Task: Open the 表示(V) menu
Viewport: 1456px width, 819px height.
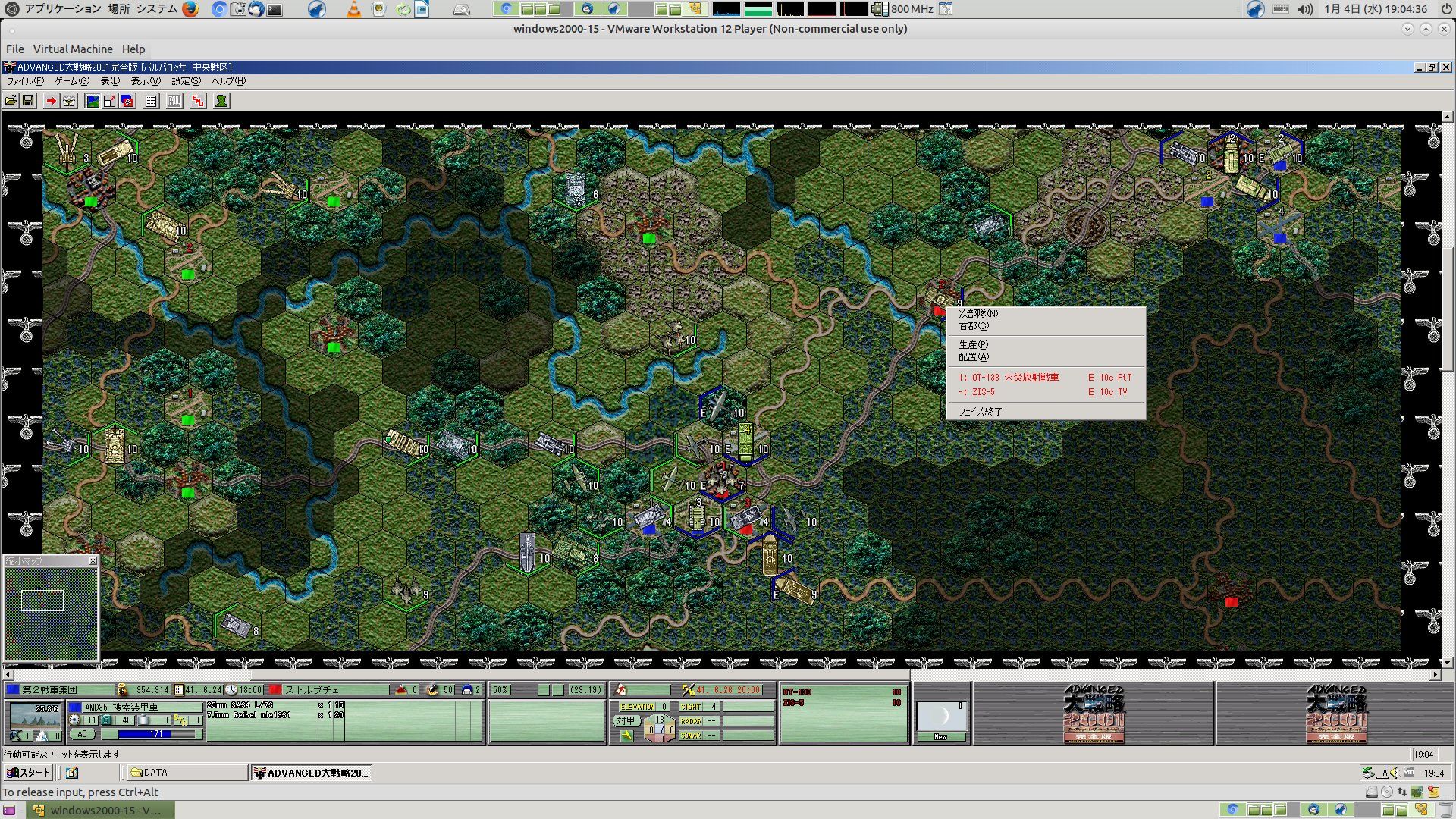Action: point(146,81)
